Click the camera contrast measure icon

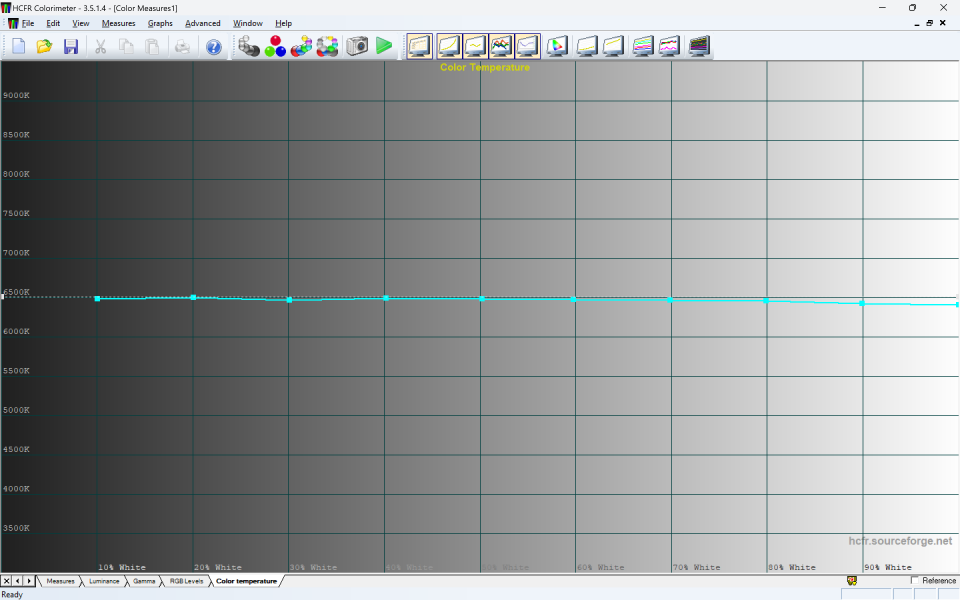(x=357, y=46)
